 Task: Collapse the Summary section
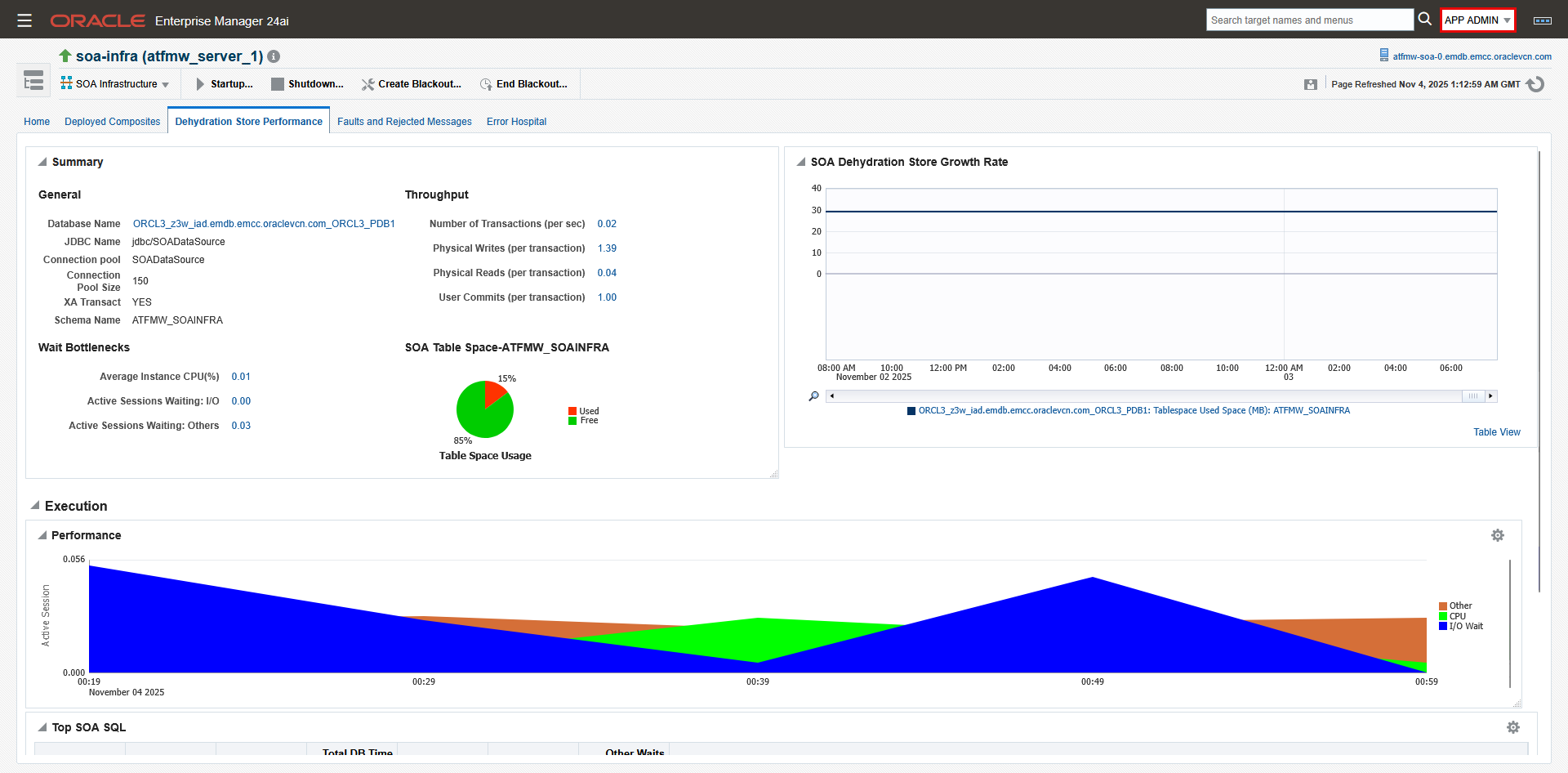(x=42, y=162)
